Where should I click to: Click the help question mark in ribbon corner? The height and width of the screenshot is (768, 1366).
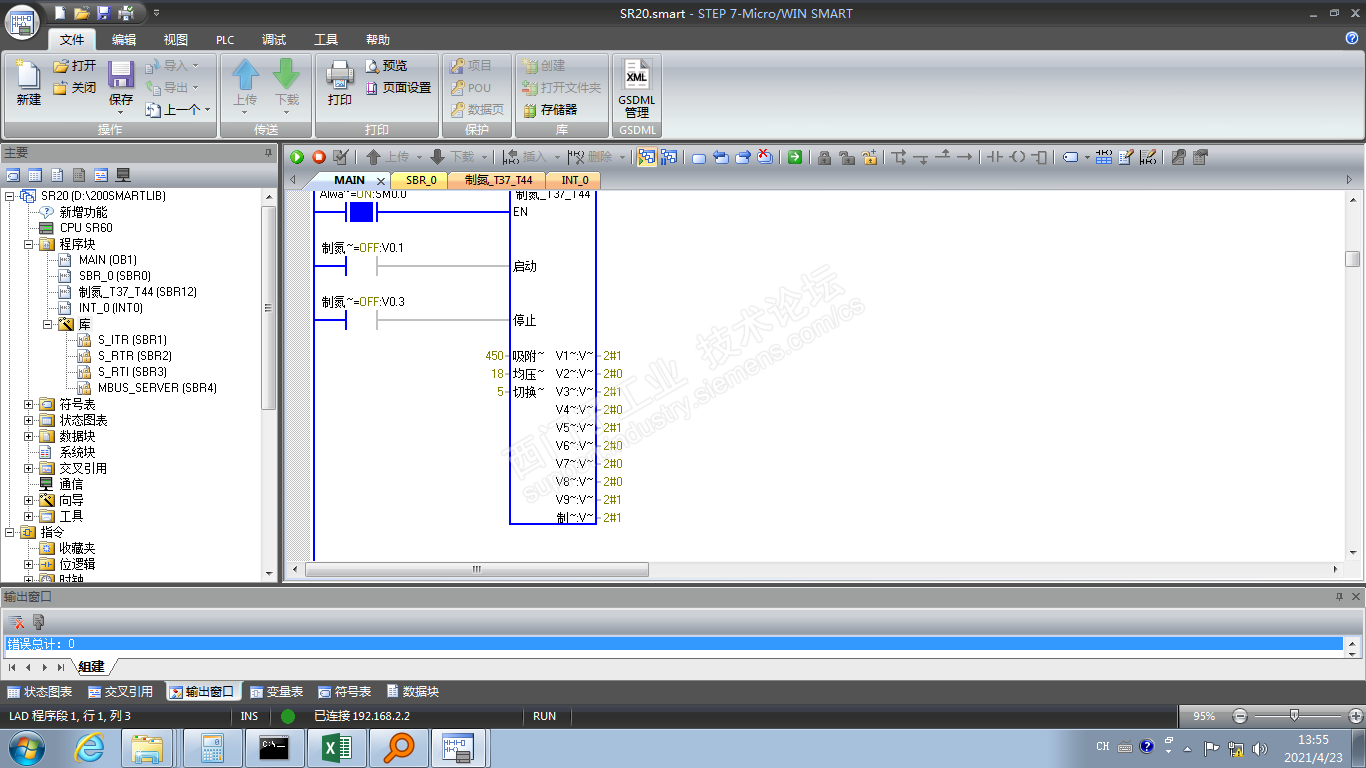tap(1352, 38)
